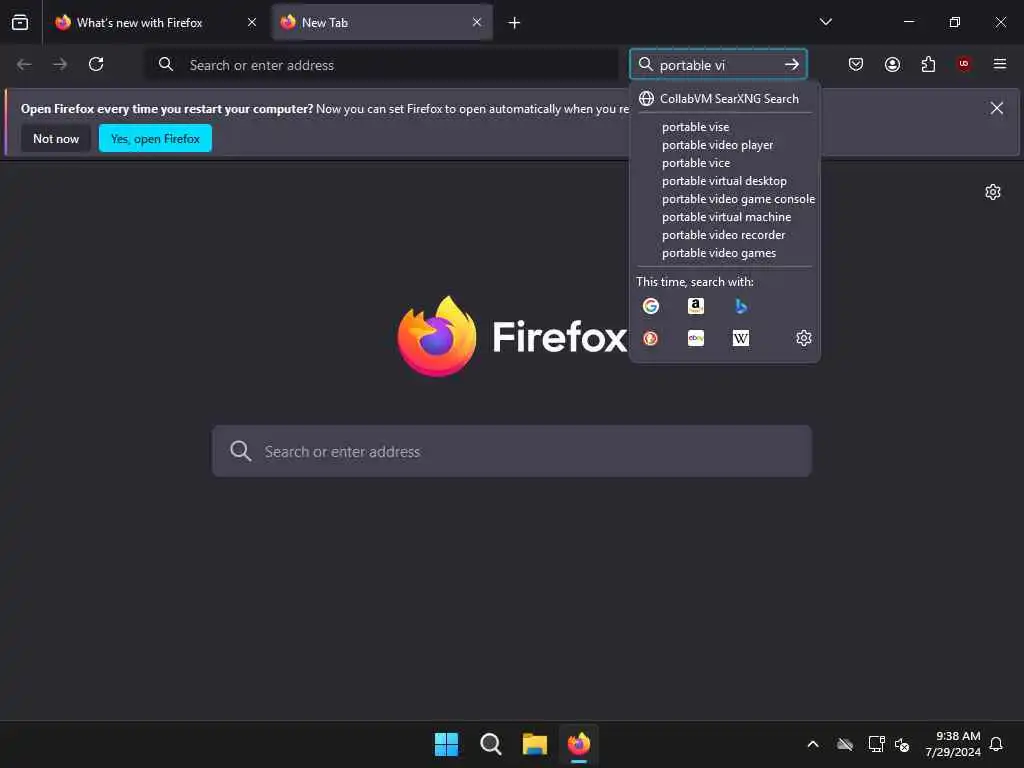This screenshot has height=768, width=1024.
Task: Open Save to Pocket icon
Action: tap(856, 64)
